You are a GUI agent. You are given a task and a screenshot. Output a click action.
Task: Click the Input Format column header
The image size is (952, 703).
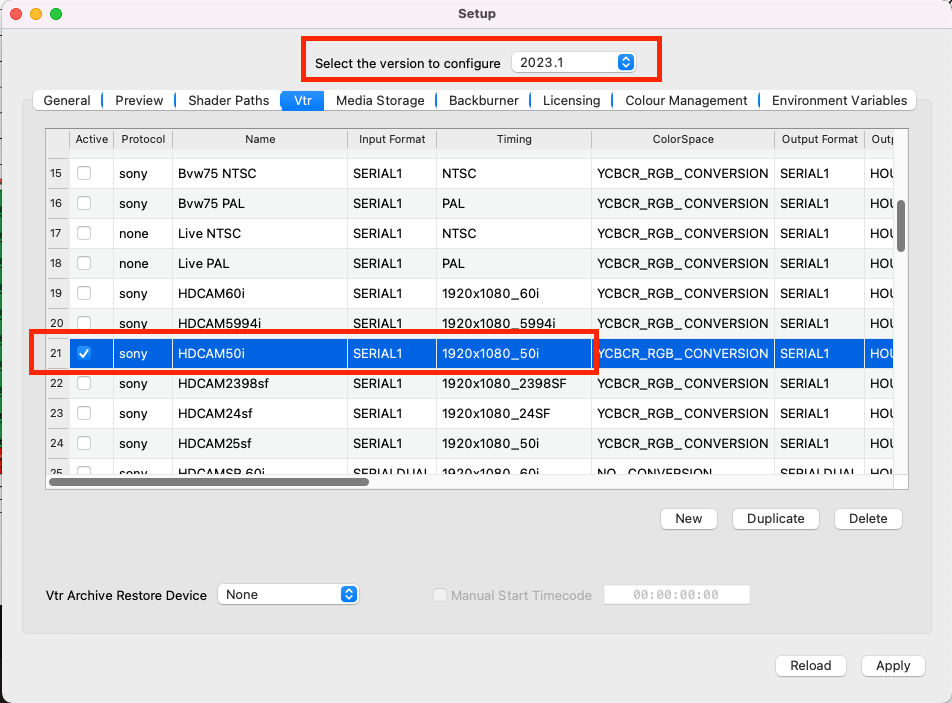392,139
